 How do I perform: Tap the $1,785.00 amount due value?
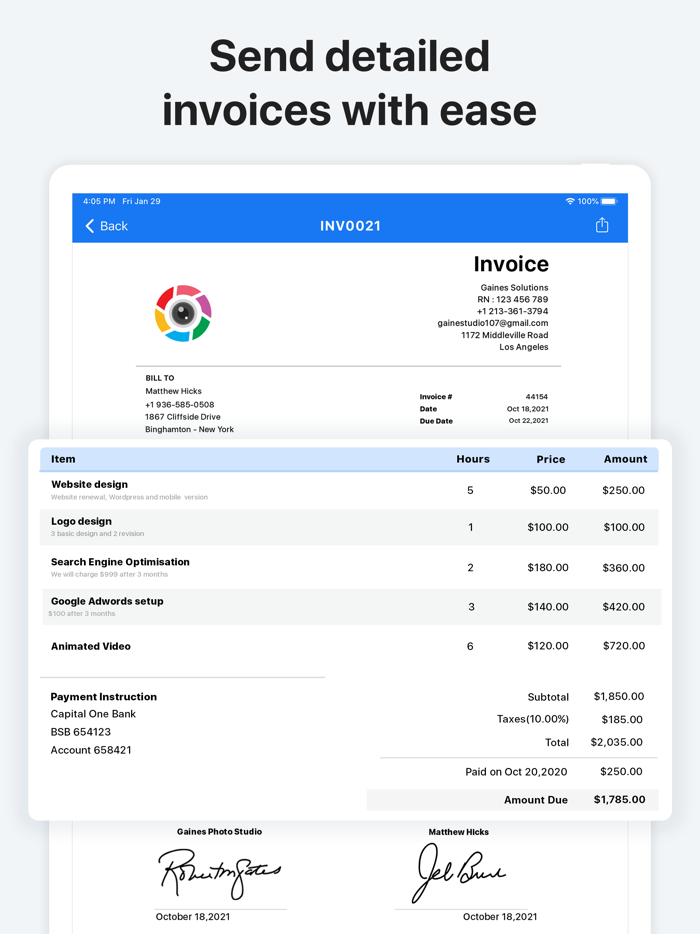620,799
